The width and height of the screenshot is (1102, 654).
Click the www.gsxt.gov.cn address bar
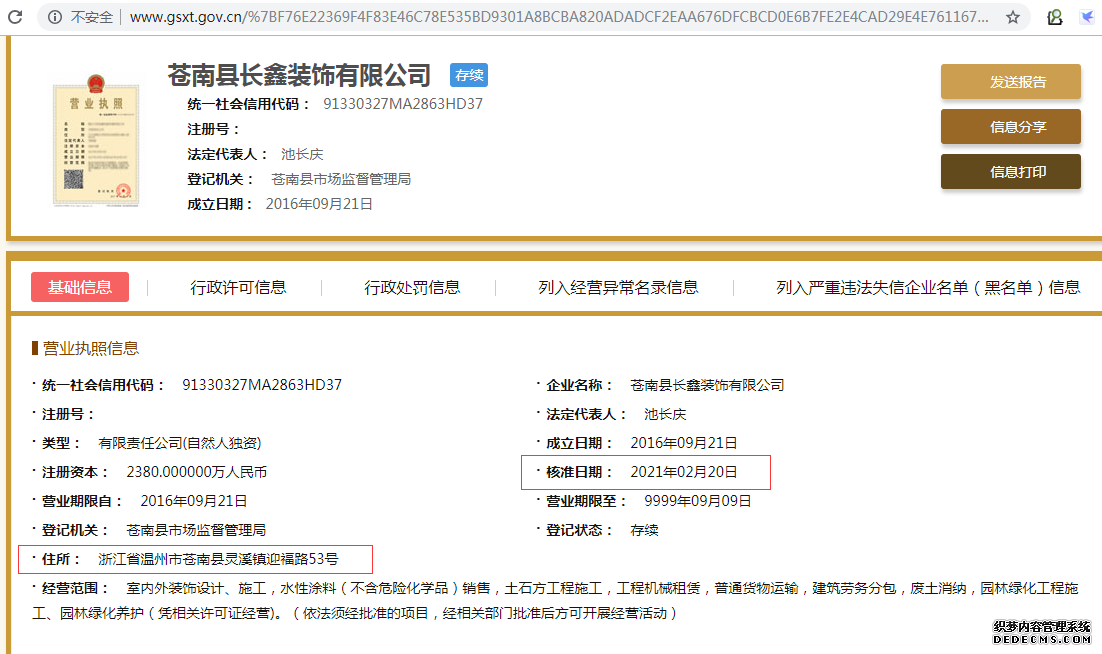coord(560,17)
